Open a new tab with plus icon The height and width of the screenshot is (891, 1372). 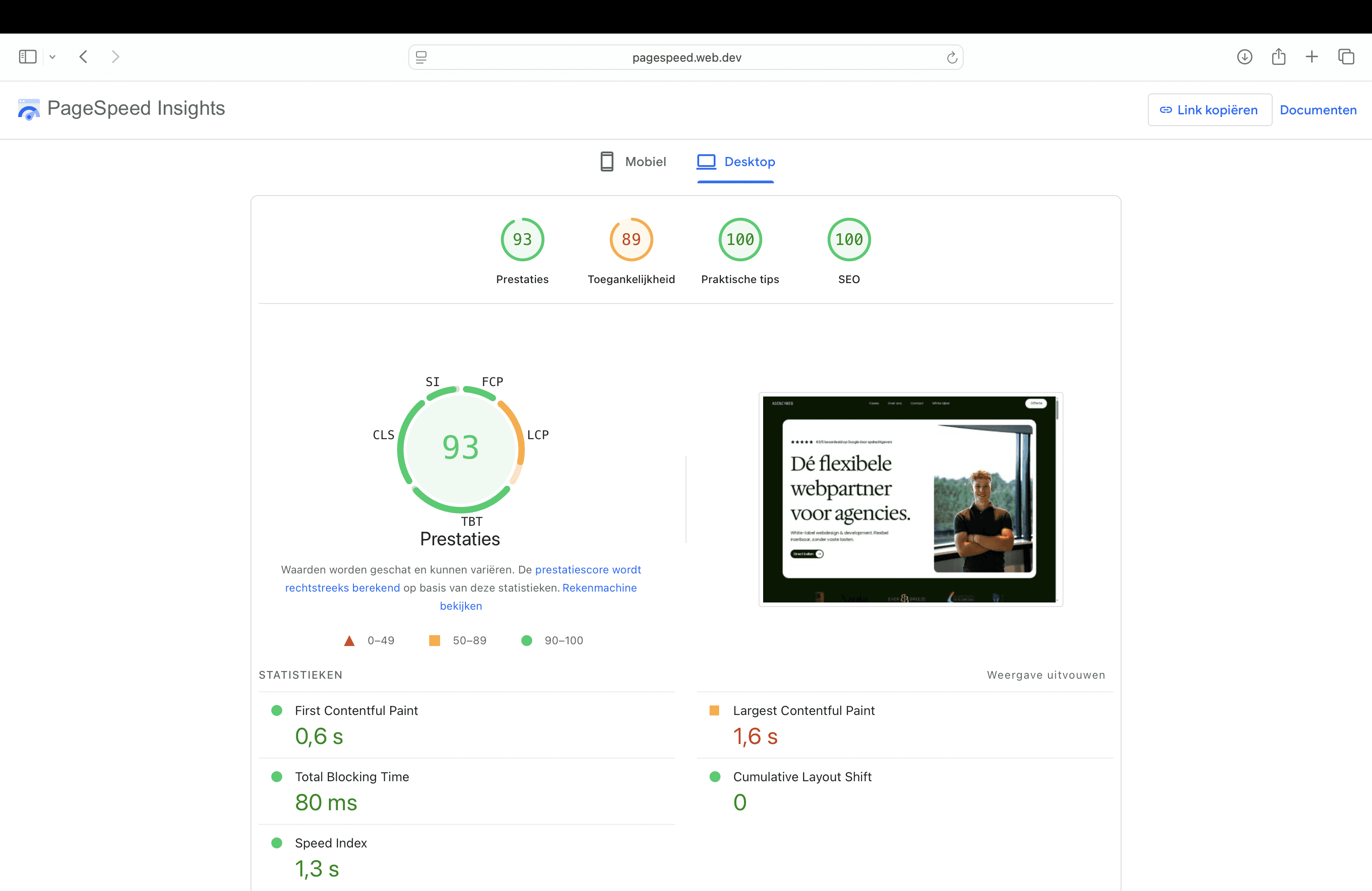1312,56
